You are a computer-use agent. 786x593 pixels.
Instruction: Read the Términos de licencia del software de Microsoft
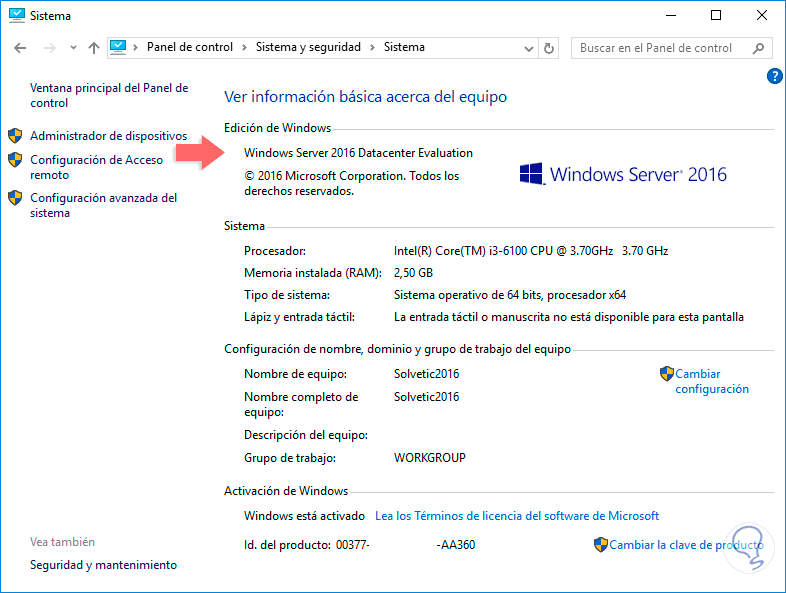[x=517, y=516]
